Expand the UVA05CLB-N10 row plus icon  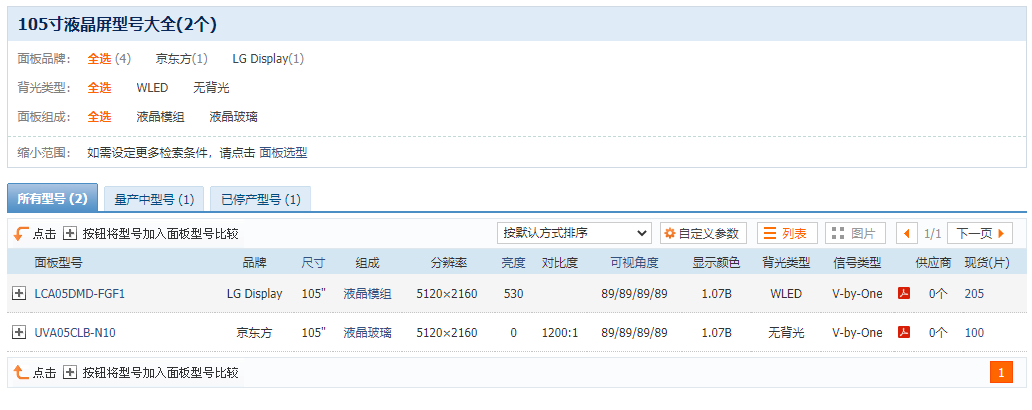click(x=18, y=333)
